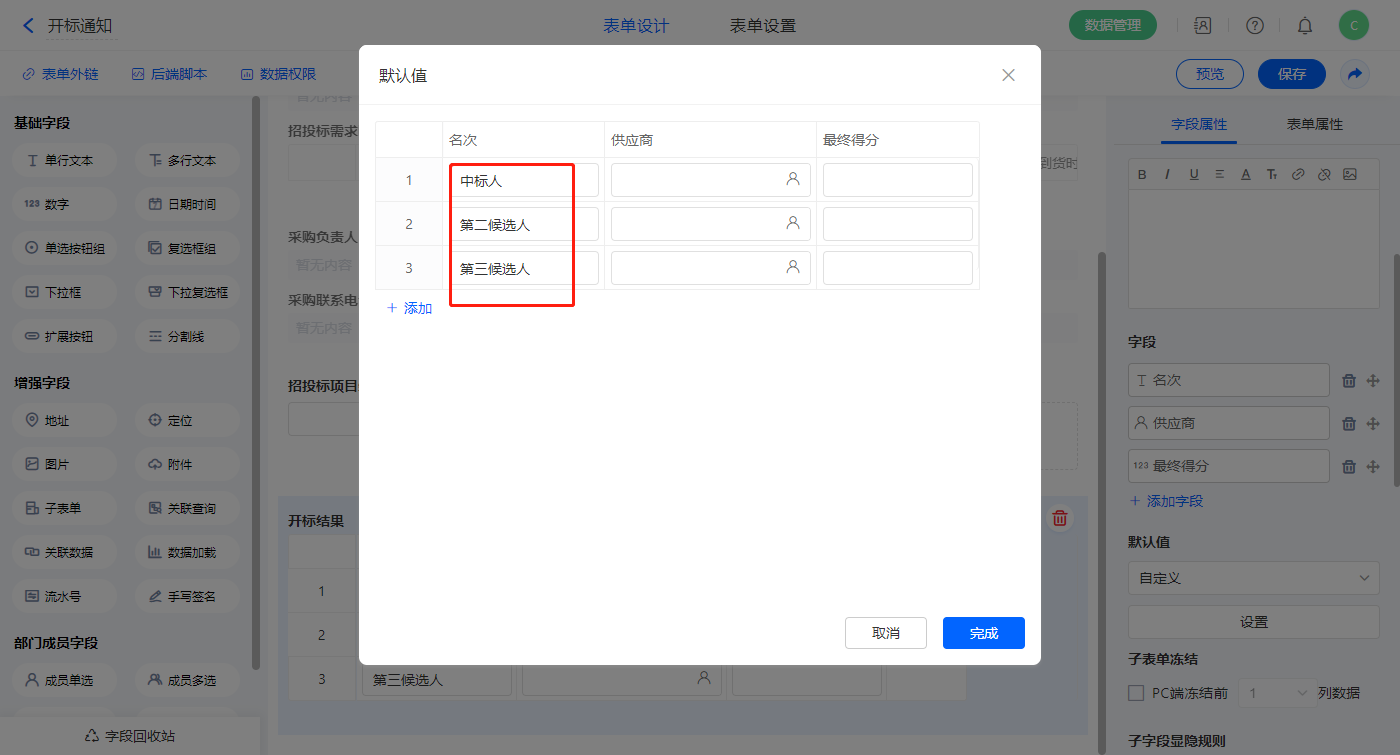
Task: Click the bold icon in rich text toolbar
Action: click(1142, 174)
